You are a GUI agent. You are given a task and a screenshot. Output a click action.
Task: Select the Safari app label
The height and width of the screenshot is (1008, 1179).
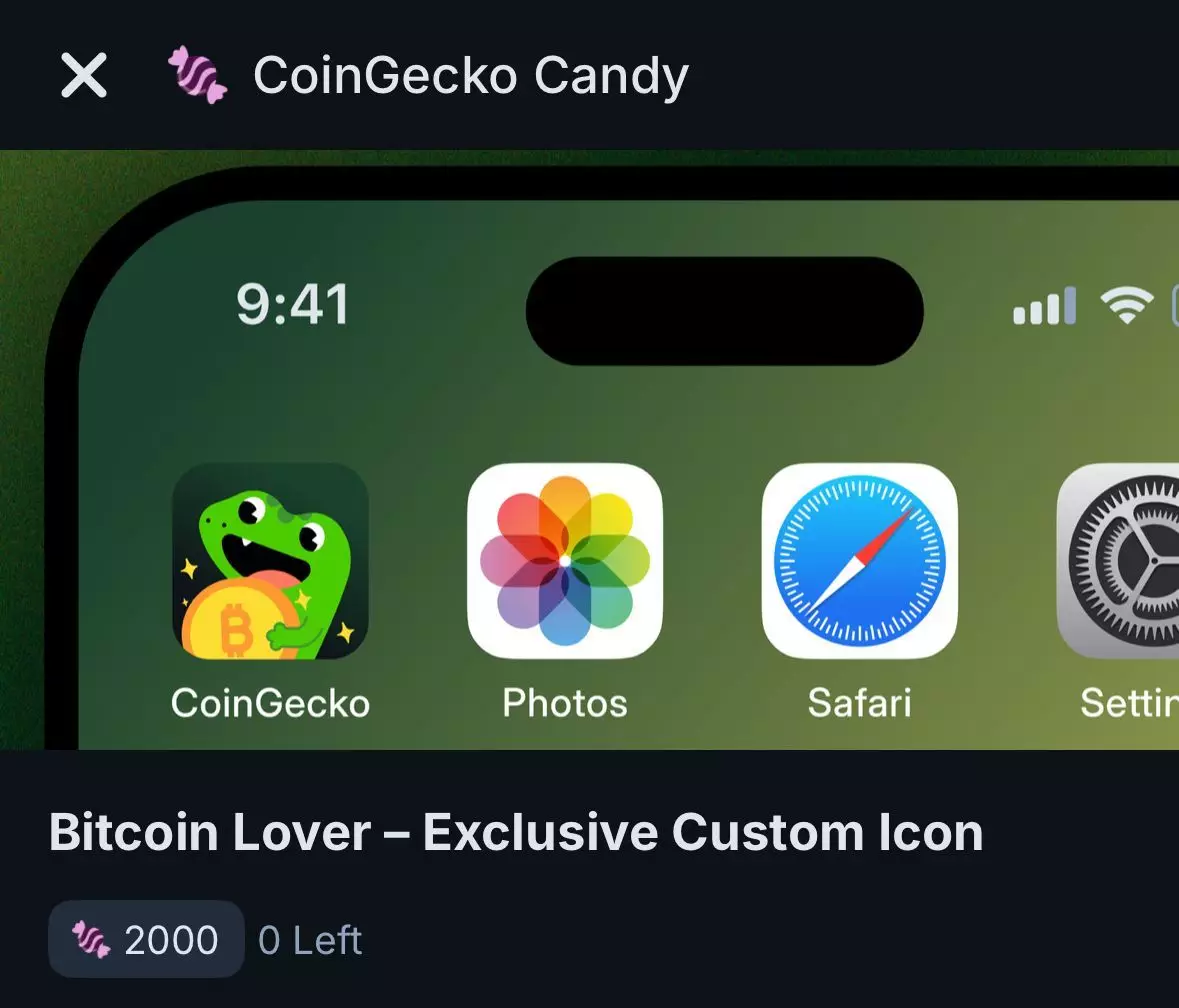pos(859,703)
